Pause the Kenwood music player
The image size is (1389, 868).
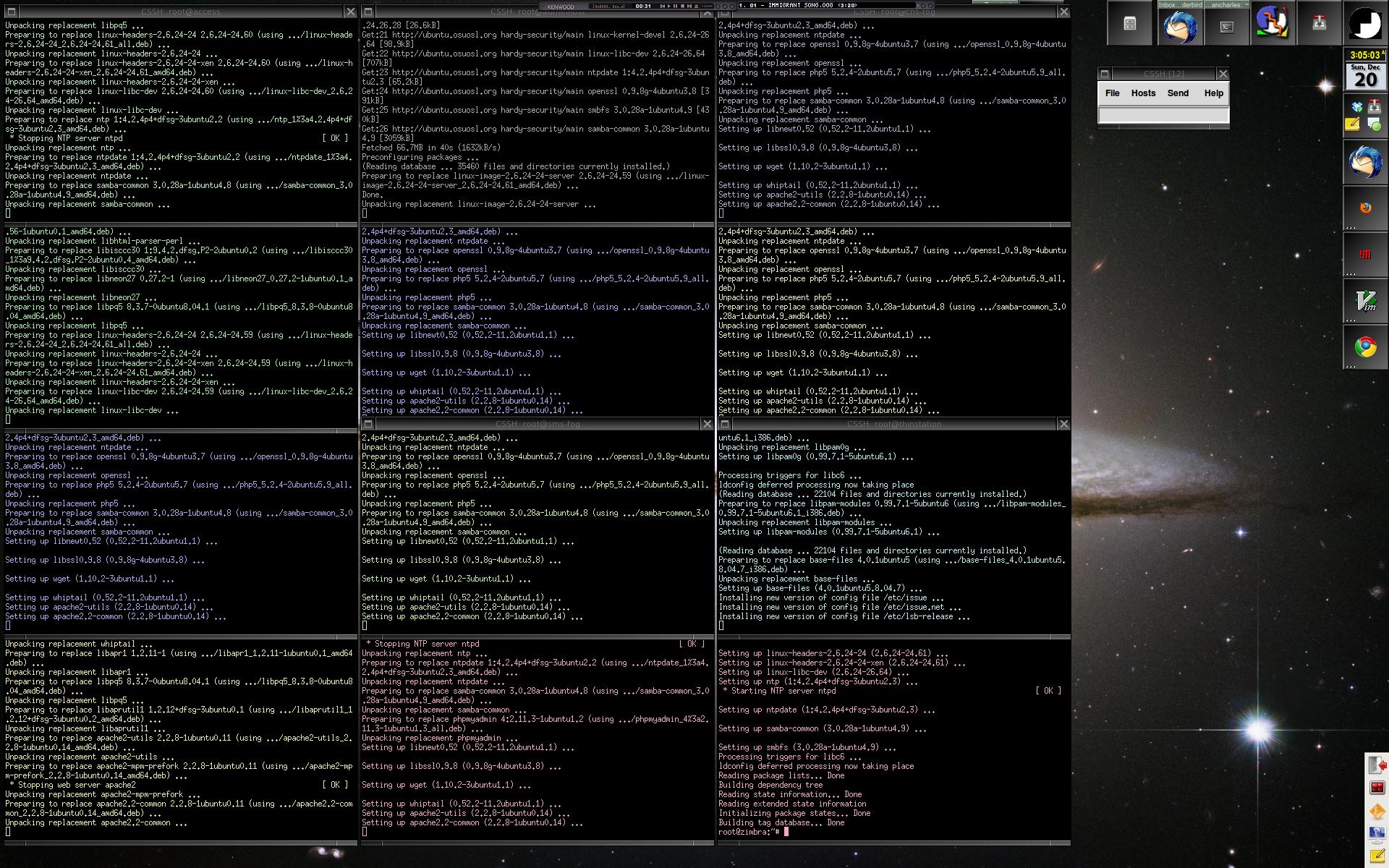coord(676,6)
